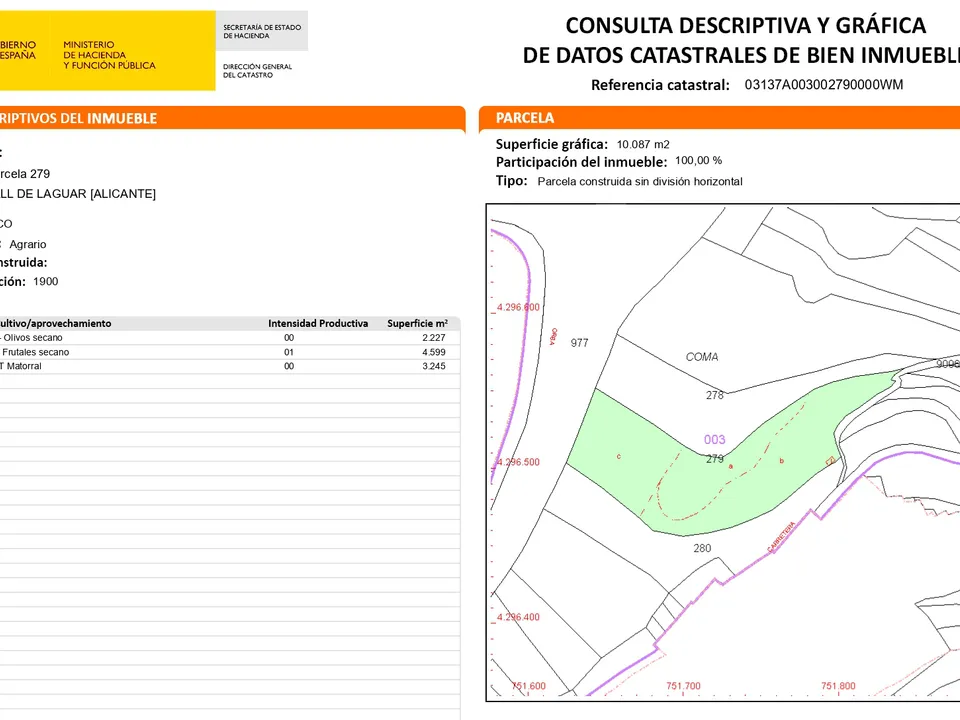Click the polygon label 003 on map

[x=714, y=440]
